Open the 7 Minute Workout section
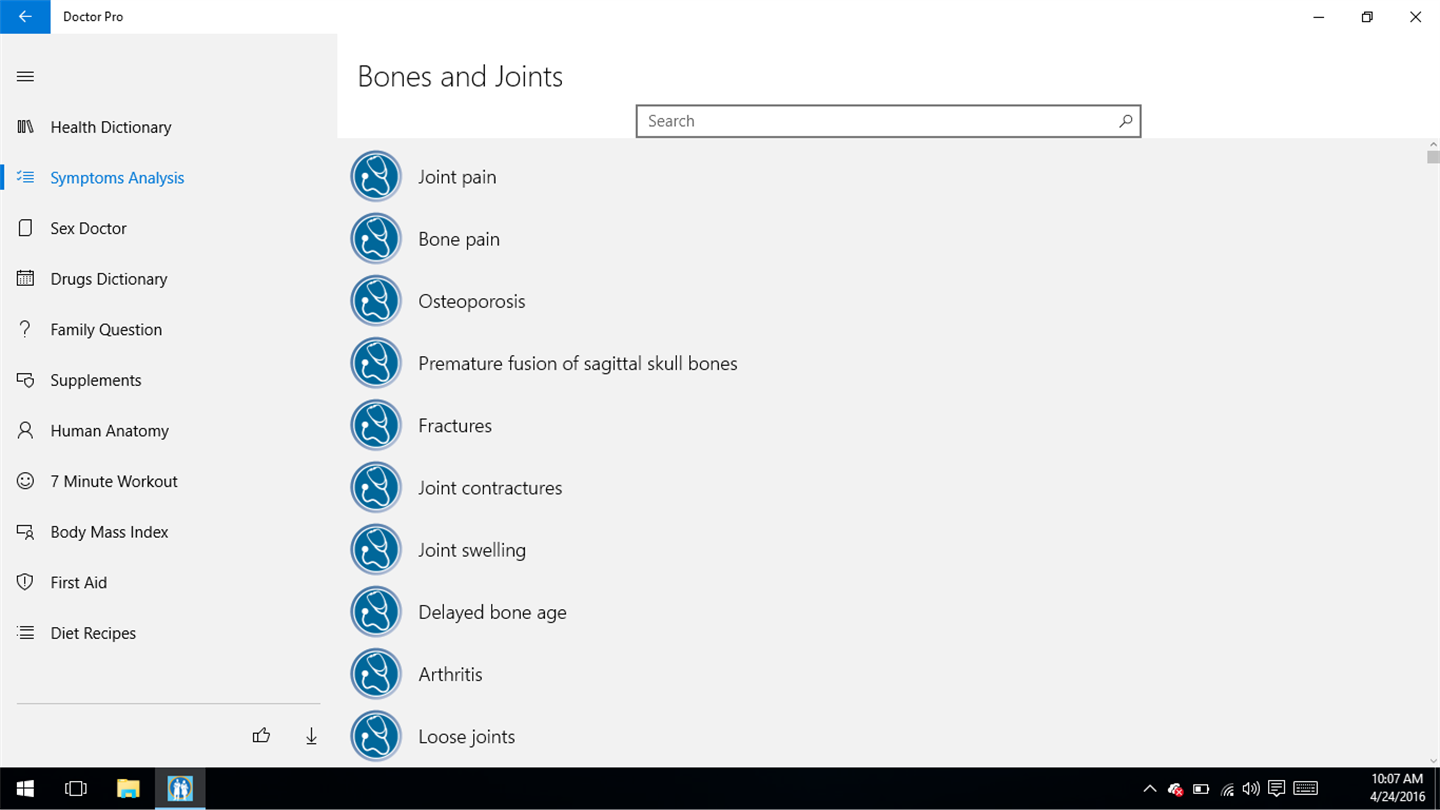 point(114,481)
